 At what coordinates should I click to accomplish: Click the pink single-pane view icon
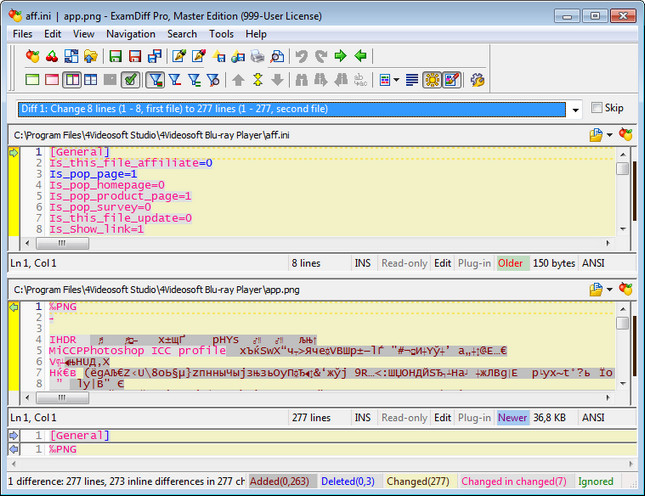[52, 80]
